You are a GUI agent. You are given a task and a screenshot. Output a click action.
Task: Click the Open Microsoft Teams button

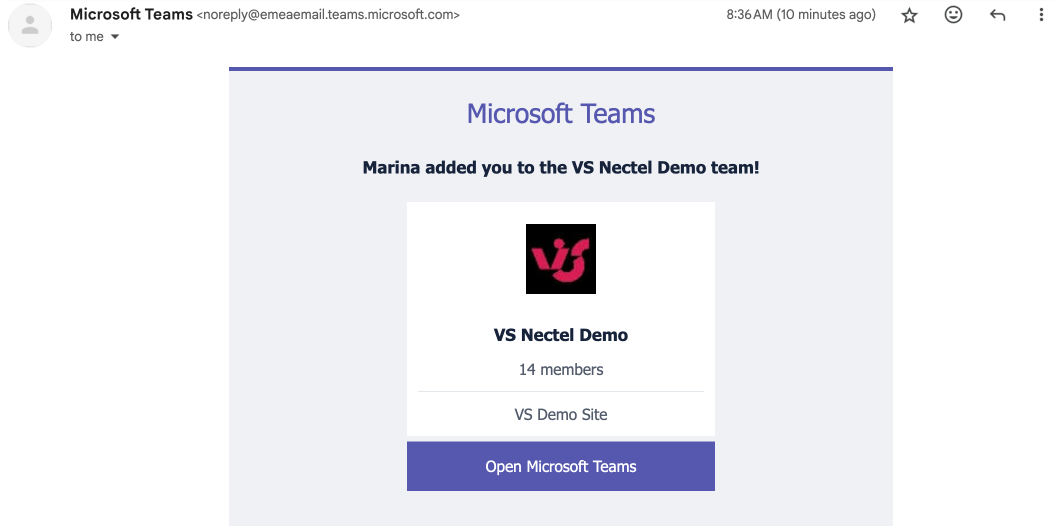560,466
